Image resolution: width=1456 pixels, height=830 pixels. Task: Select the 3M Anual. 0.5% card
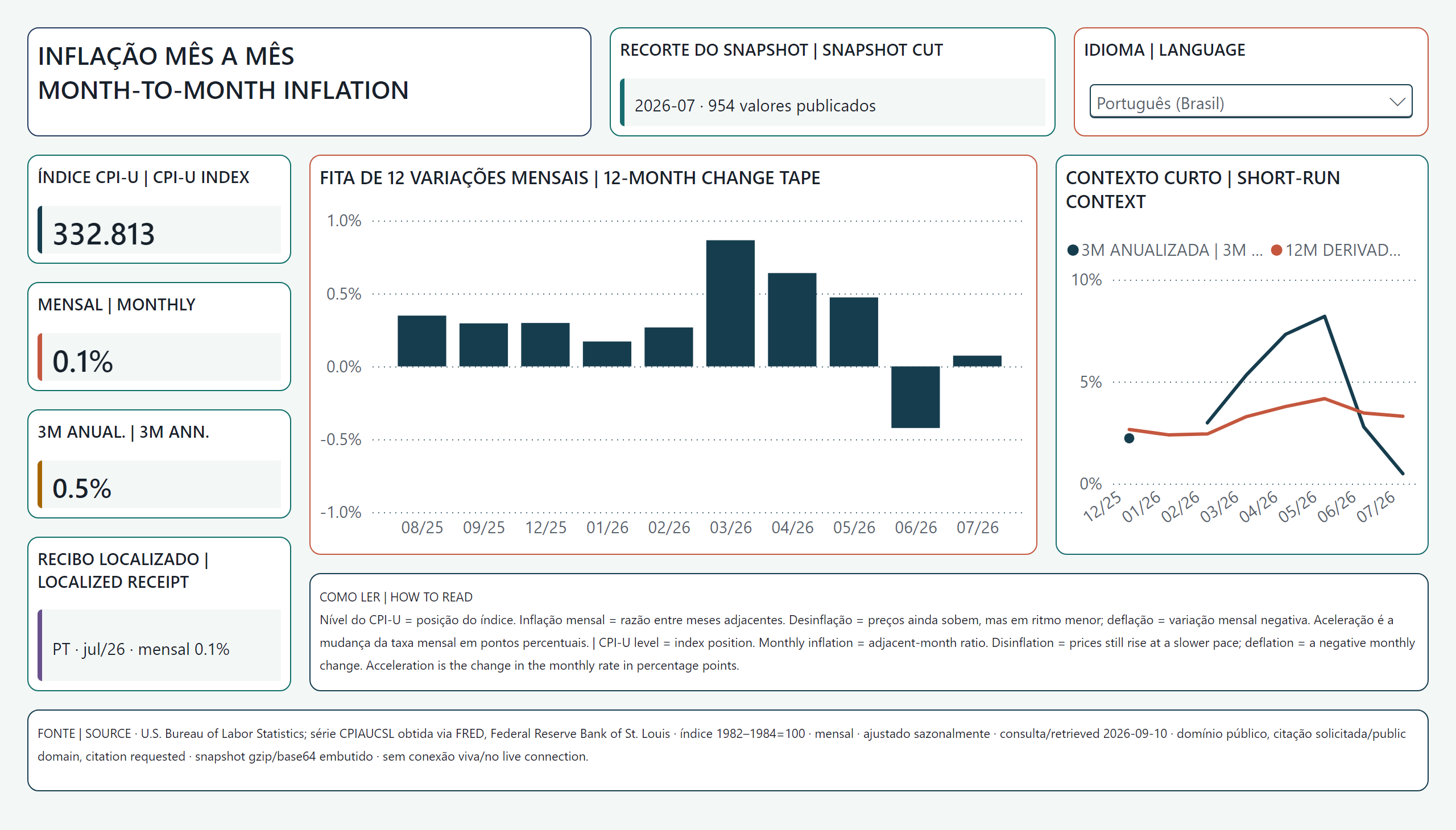point(159,463)
